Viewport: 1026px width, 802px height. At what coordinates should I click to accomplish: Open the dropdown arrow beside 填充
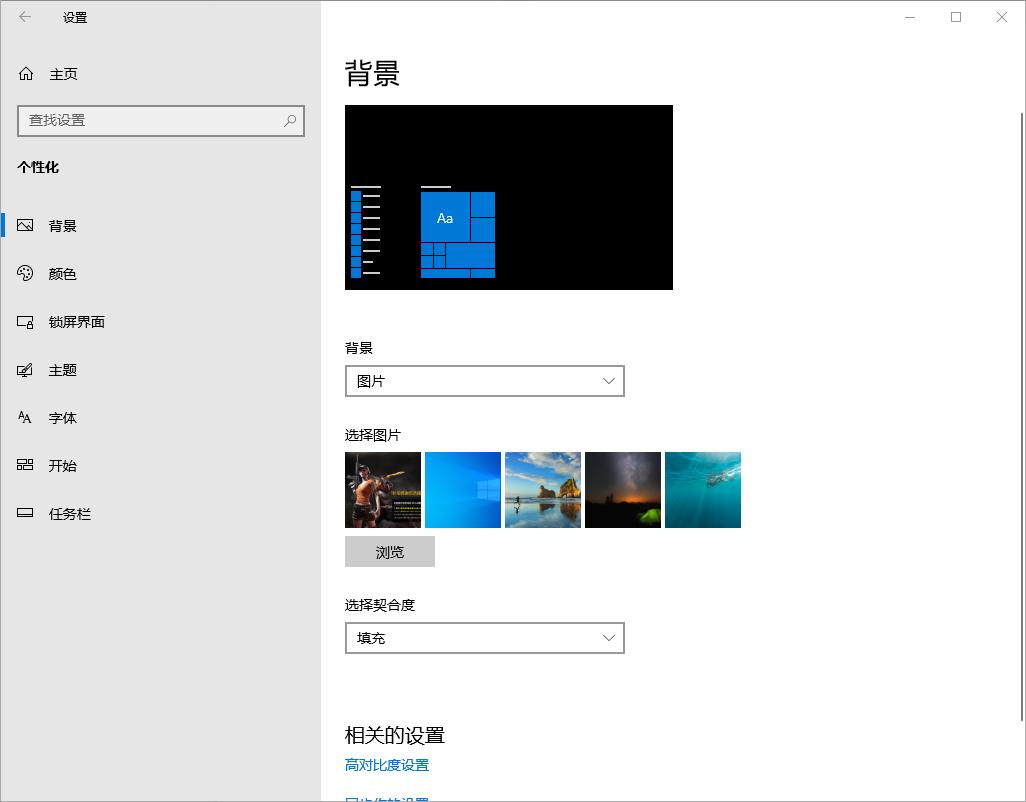609,637
